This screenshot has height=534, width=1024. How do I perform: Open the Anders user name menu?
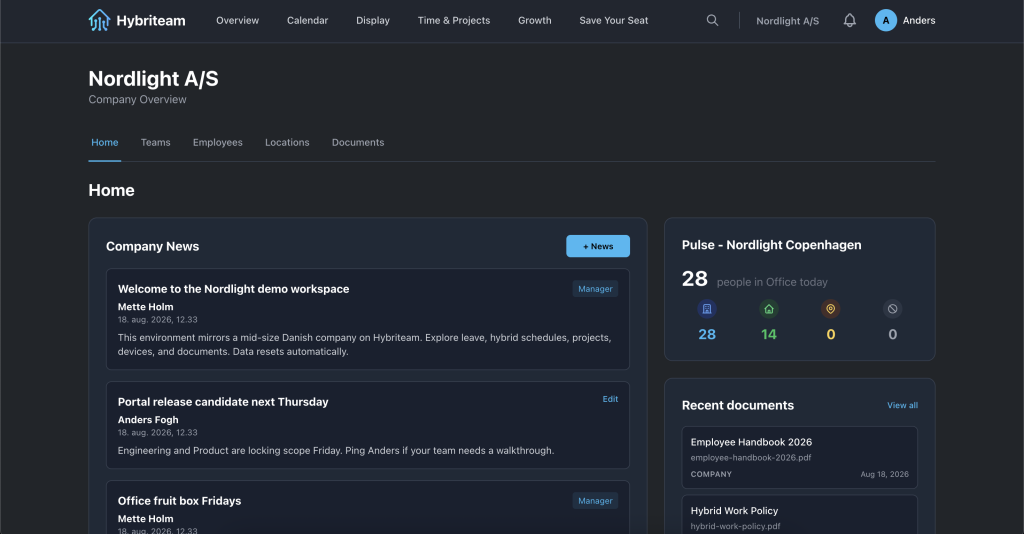[x=919, y=20]
